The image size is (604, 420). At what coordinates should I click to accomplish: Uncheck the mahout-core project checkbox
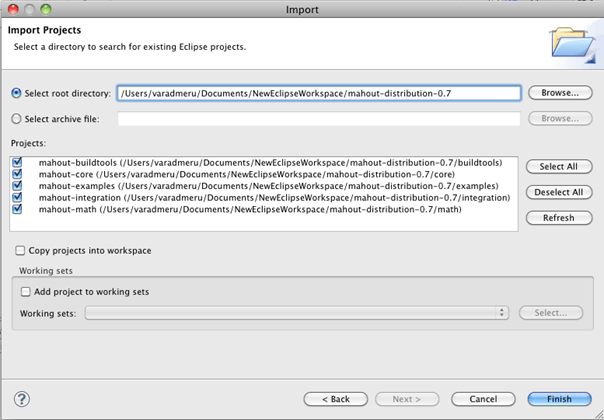click(19, 174)
